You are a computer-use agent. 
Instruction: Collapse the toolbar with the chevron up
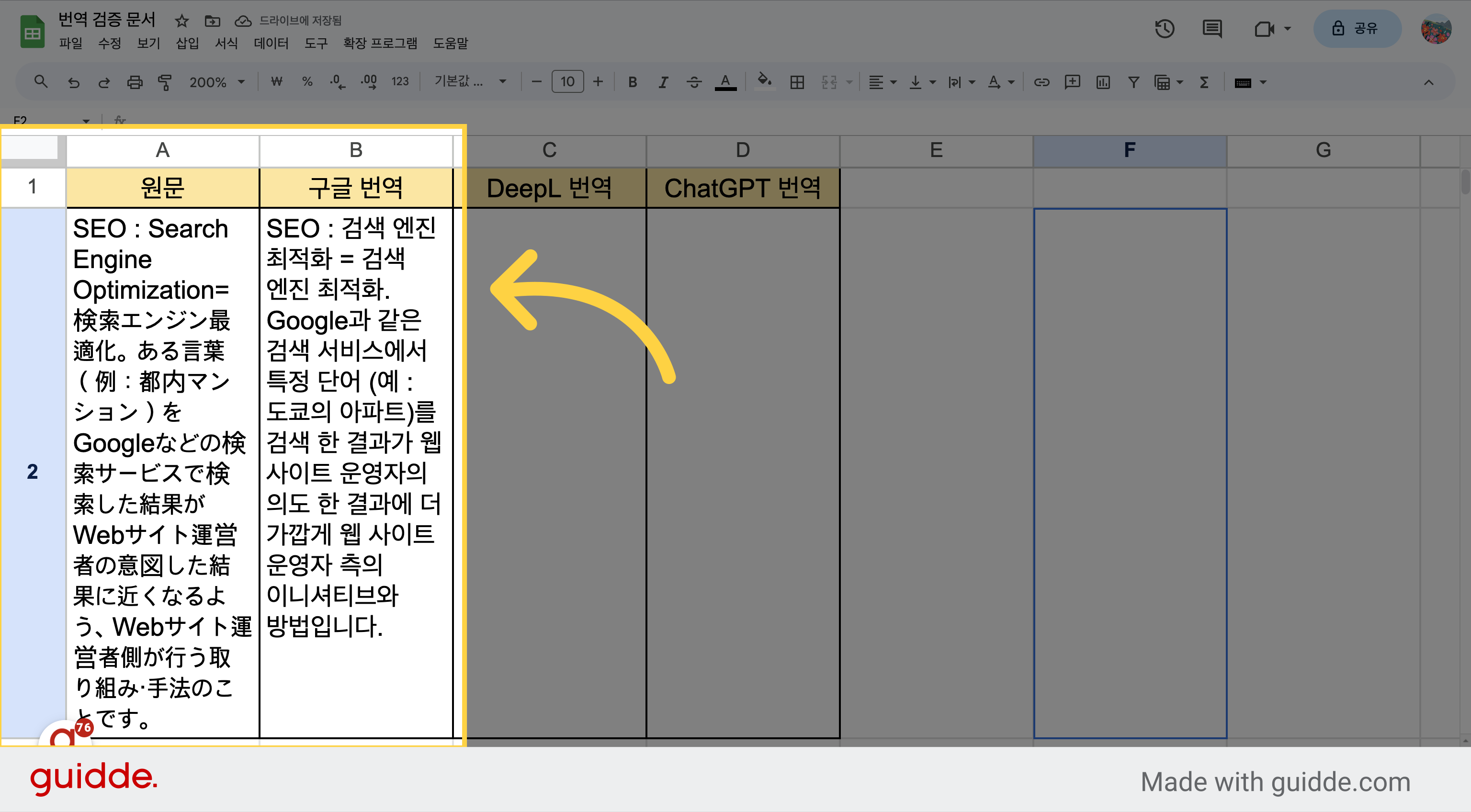click(1429, 82)
